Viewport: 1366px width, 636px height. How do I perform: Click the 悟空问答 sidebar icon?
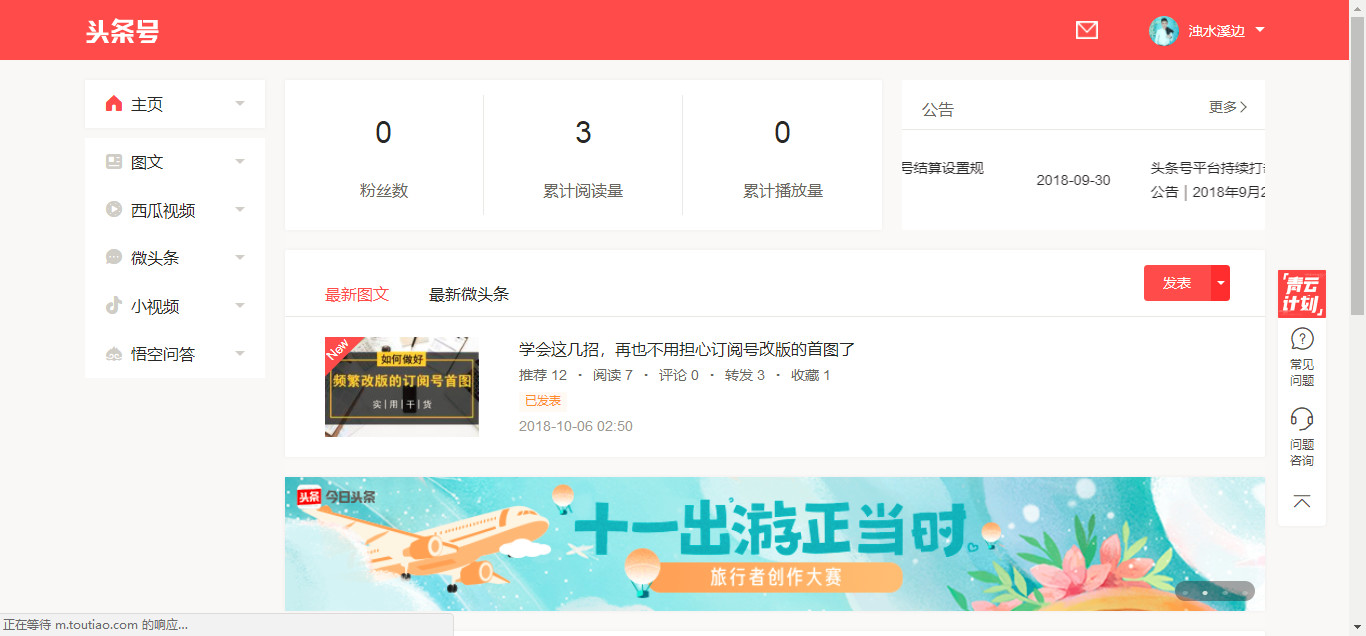click(x=114, y=354)
